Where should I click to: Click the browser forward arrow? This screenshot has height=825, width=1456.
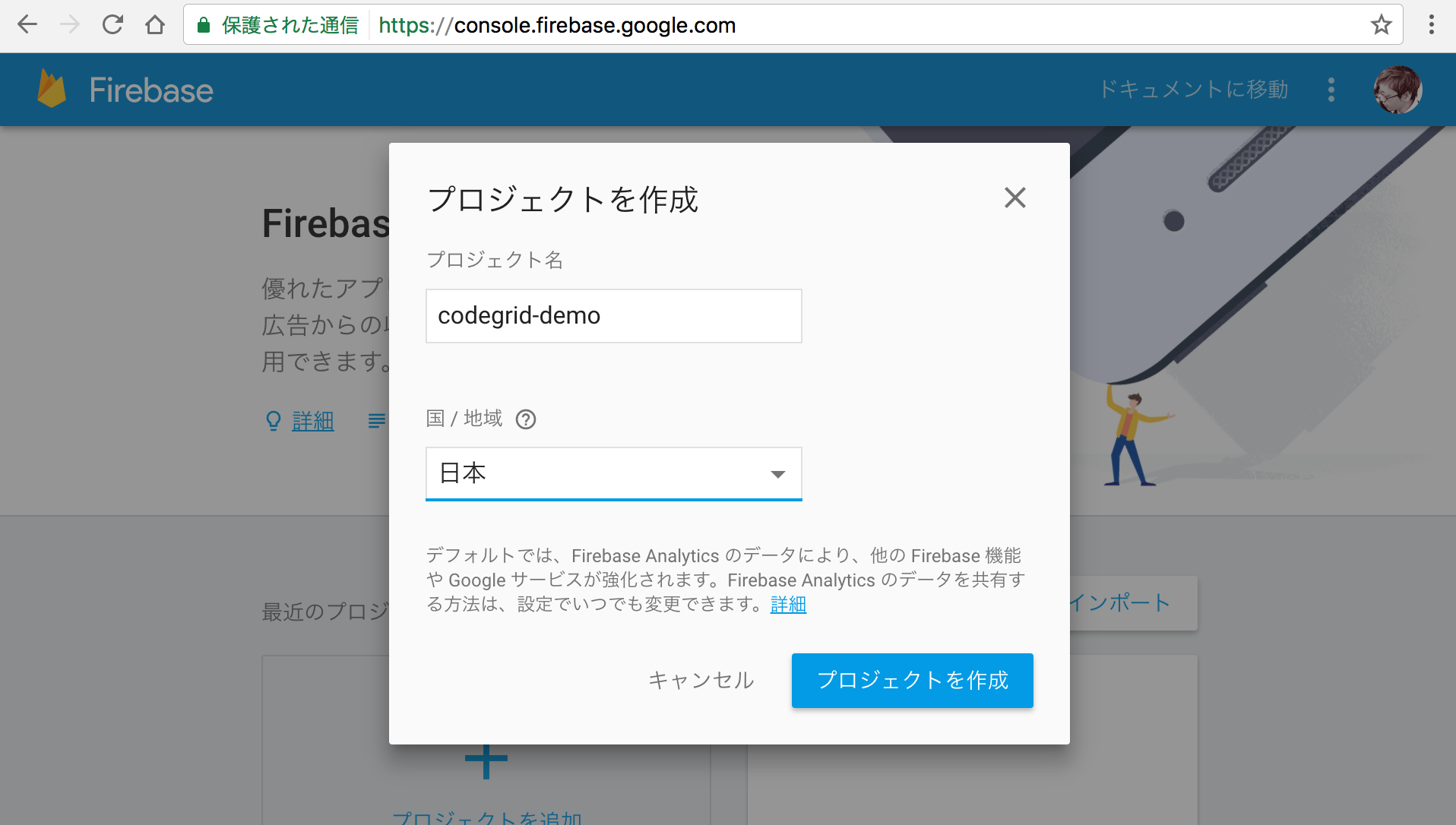70,25
